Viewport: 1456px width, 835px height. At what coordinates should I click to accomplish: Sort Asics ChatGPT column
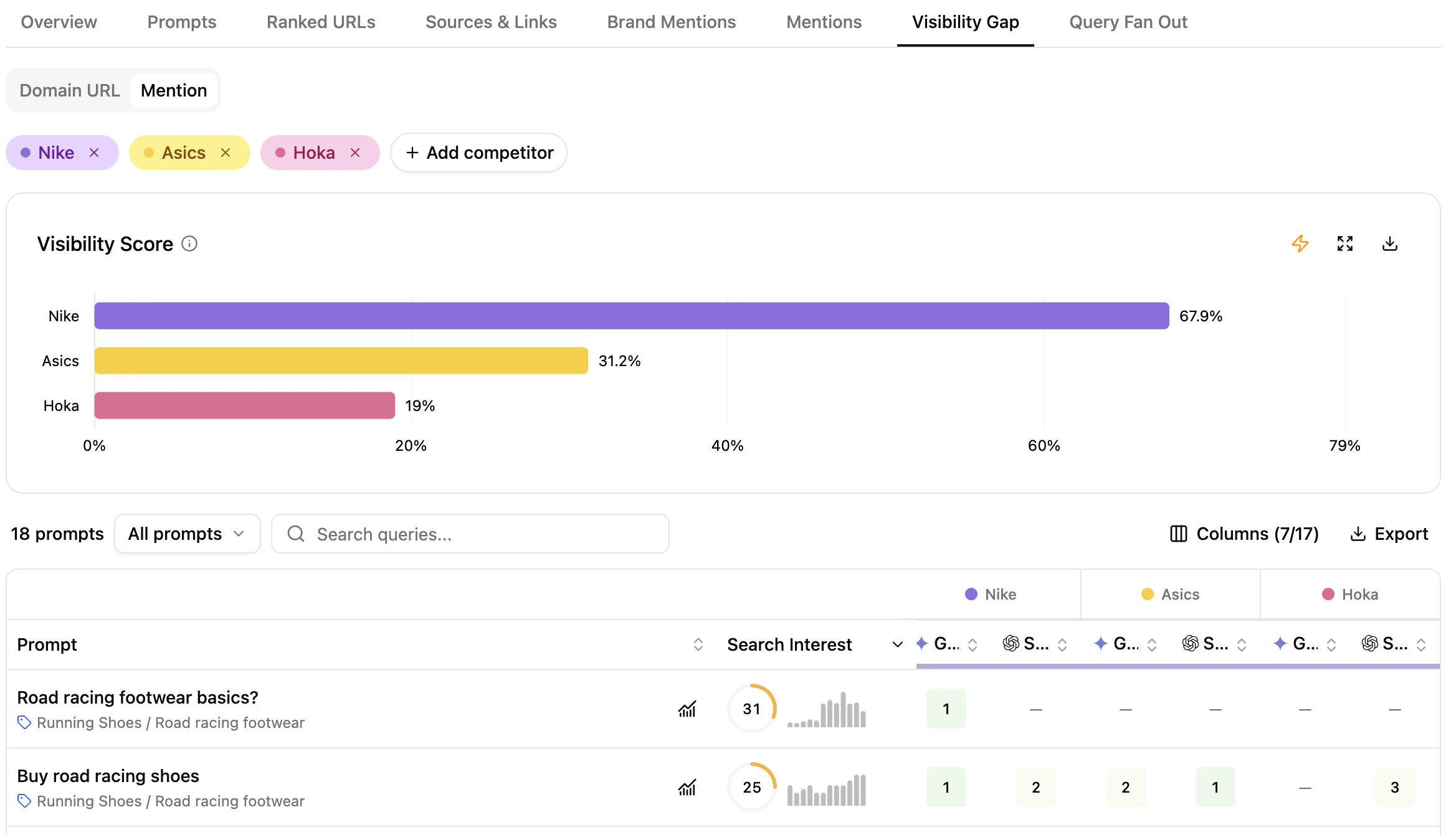(1242, 644)
